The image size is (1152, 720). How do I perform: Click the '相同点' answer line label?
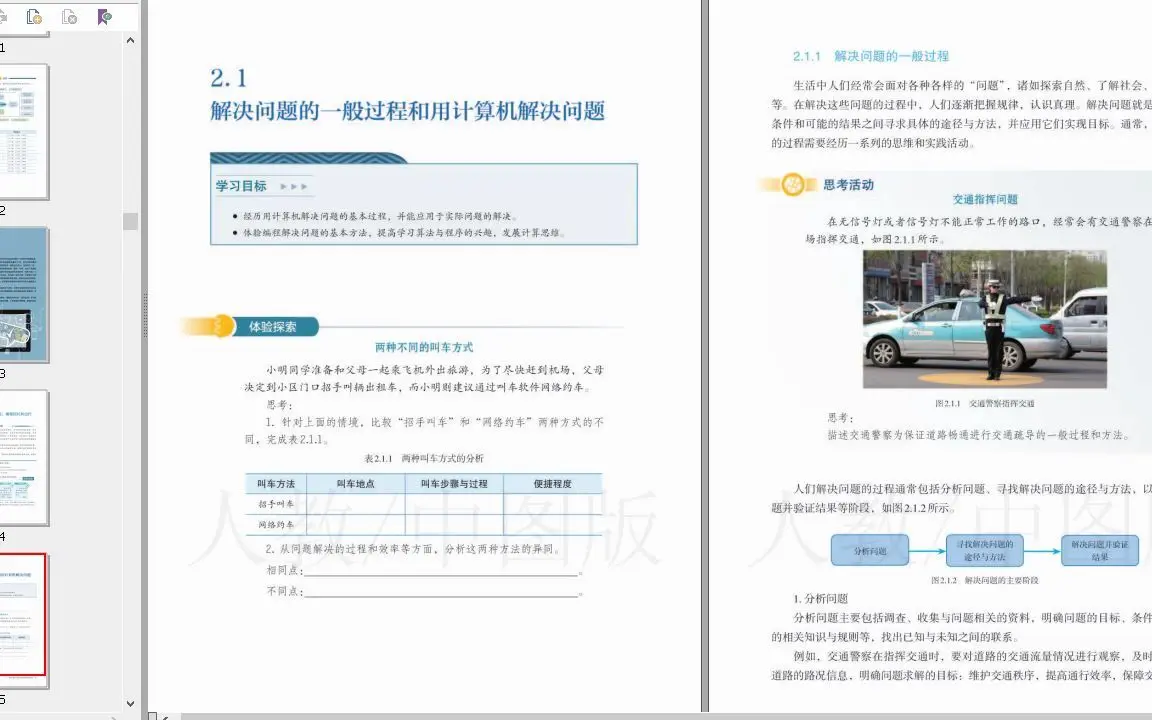[x=285, y=570]
